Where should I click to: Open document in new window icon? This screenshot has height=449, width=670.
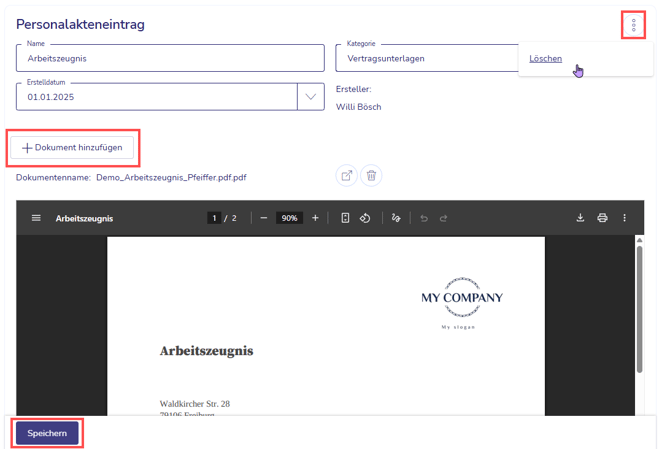tap(346, 176)
